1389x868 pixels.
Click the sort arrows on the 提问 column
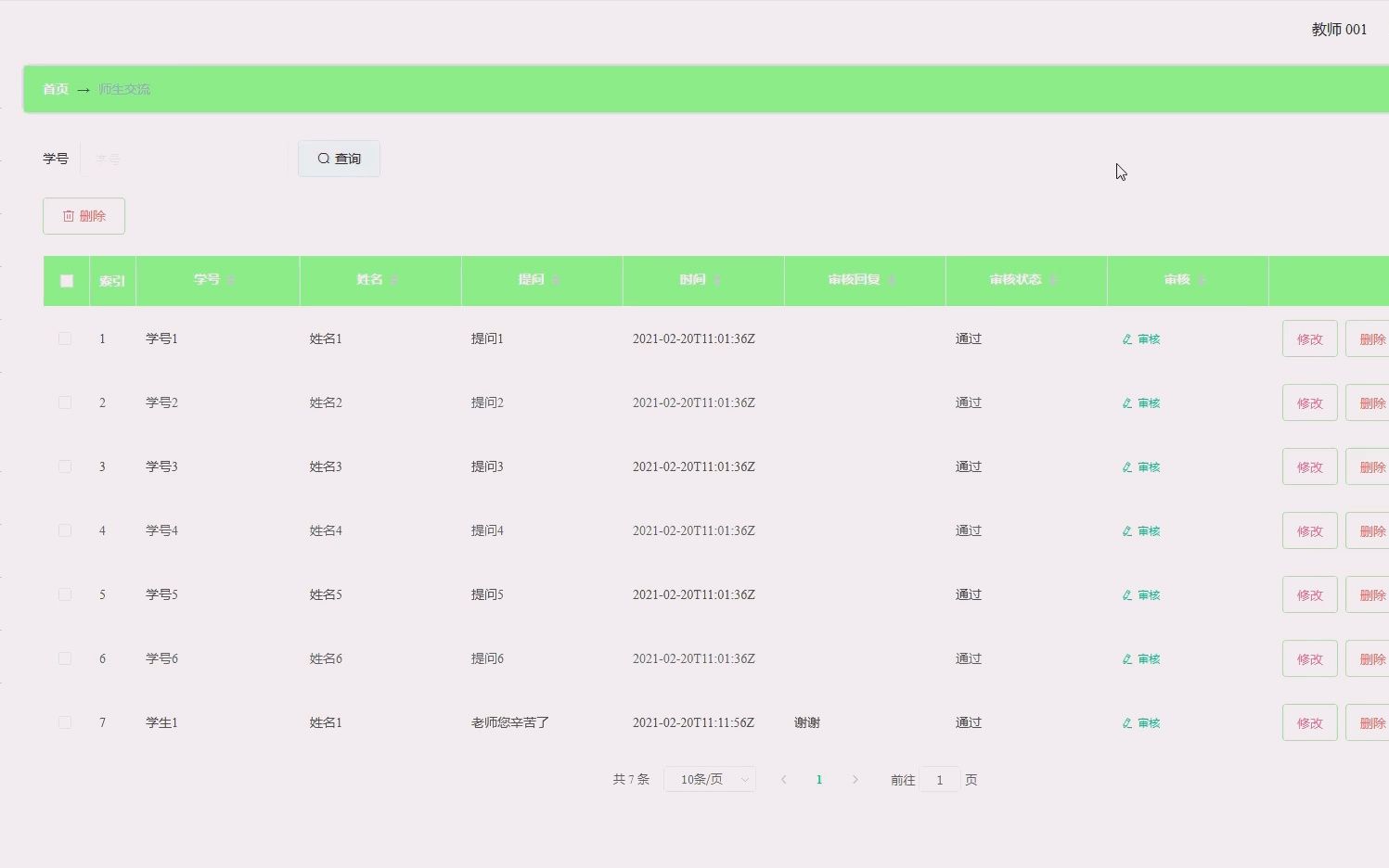coord(556,279)
